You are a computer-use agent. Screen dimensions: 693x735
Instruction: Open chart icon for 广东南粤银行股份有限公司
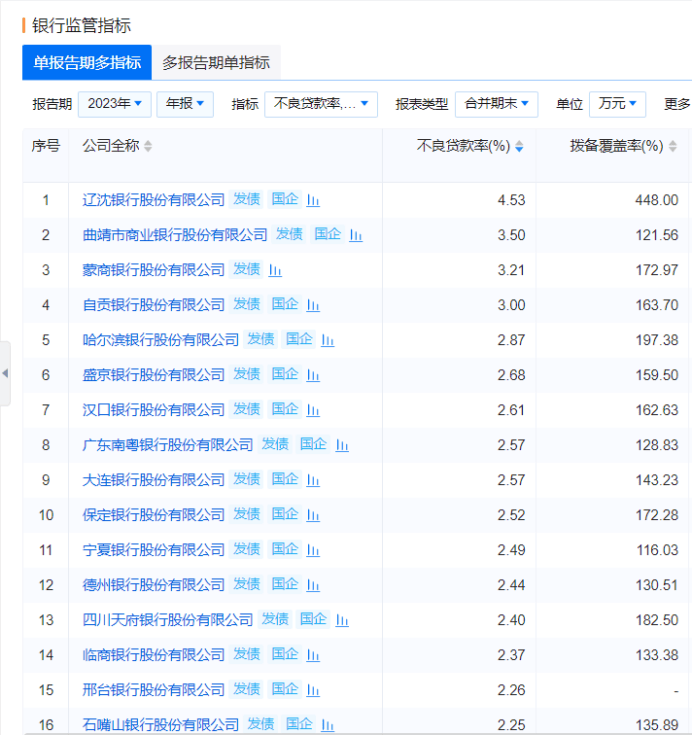pos(342,445)
